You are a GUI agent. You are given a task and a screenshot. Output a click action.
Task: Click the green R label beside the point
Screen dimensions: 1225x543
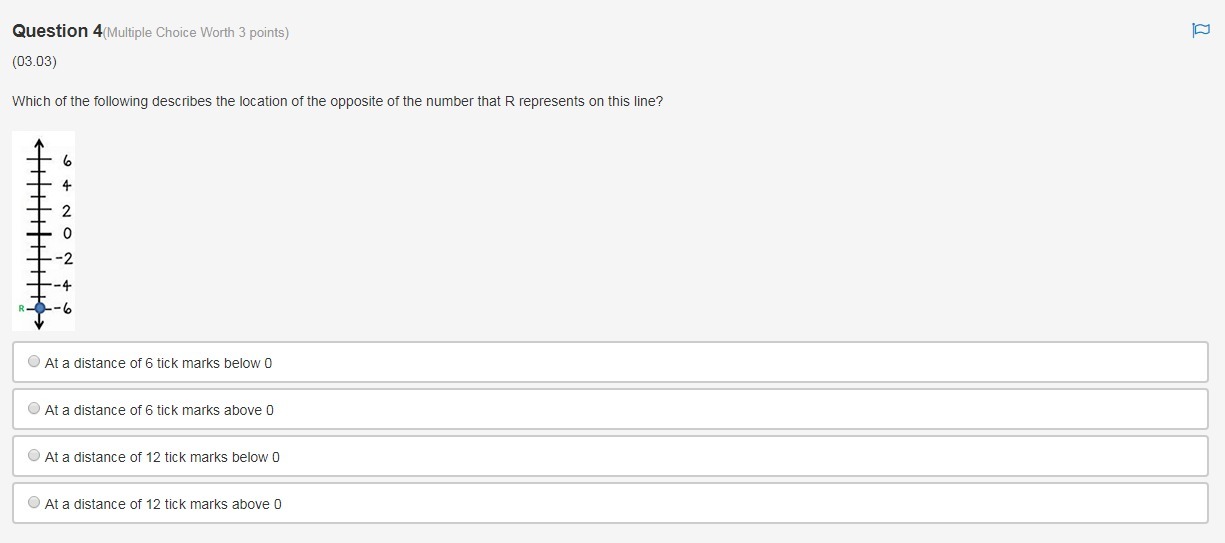point(21,308)
